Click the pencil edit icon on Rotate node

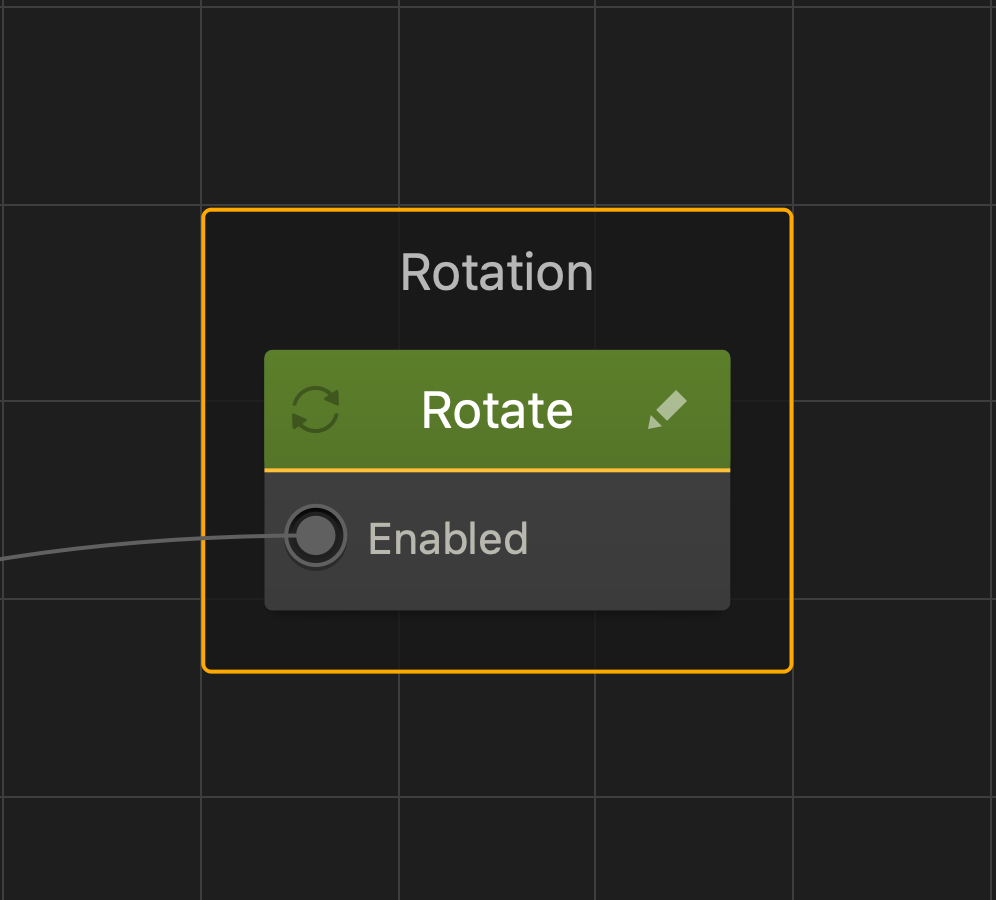(x=667, y=410)
